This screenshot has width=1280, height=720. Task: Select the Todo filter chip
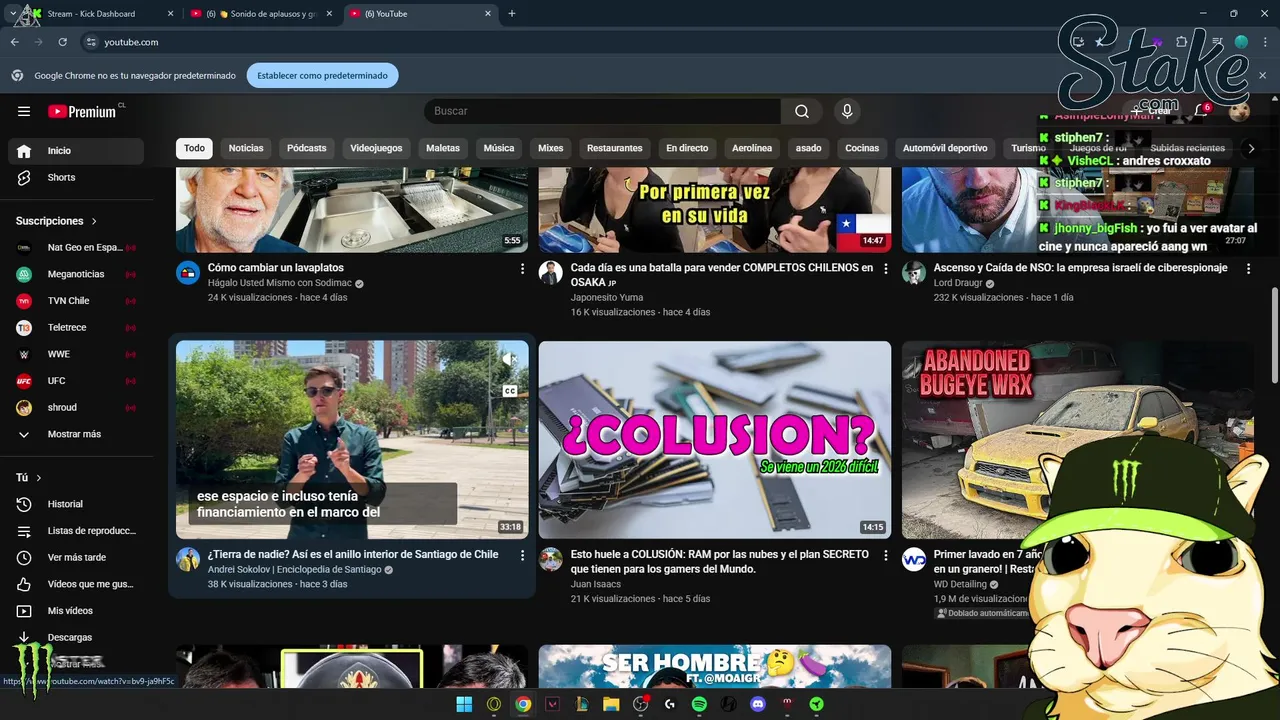tap(194, 148)
